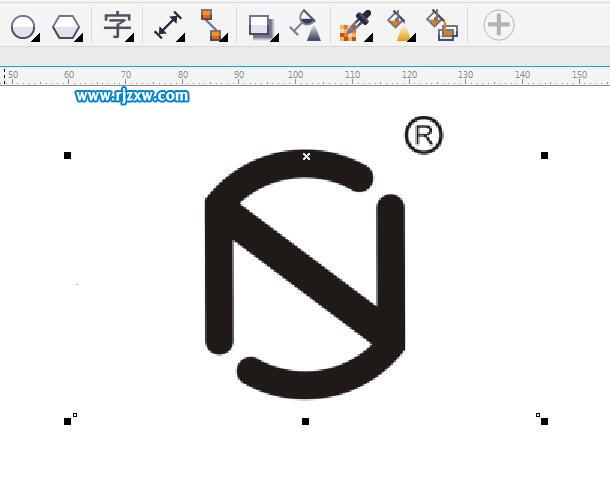Select the Text tool labeled 字
The width and height of the screenshot is (610, 477).
coord(116,25)
